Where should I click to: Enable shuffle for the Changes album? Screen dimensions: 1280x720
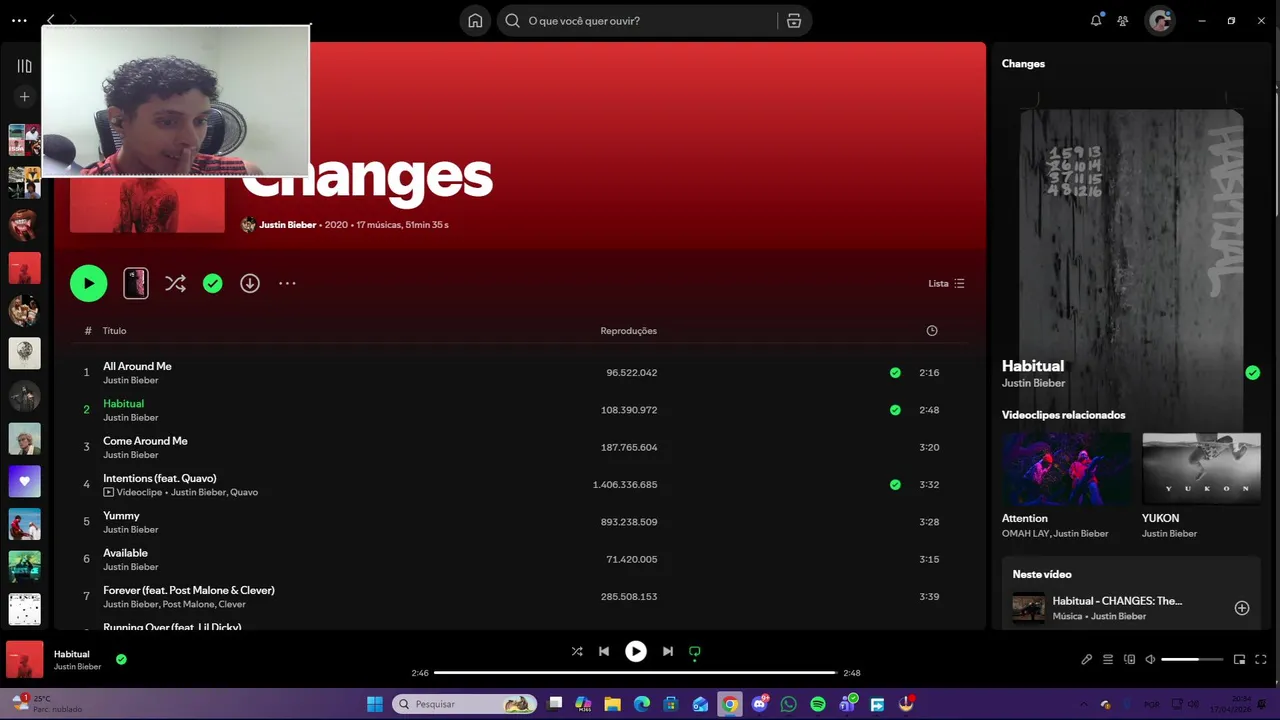(175, 283)
